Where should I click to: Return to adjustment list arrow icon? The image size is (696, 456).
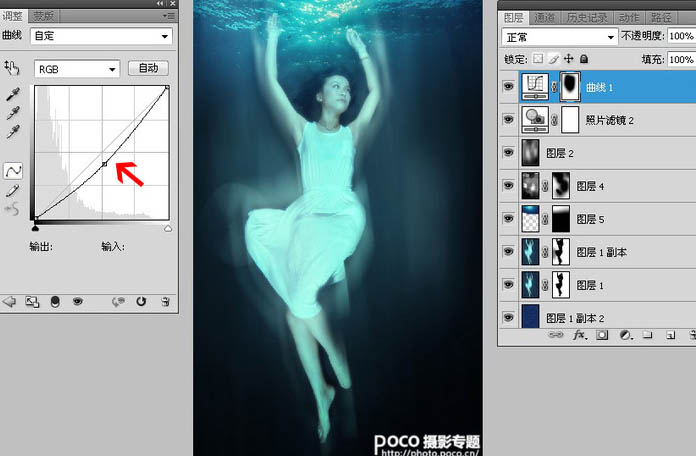9,302
